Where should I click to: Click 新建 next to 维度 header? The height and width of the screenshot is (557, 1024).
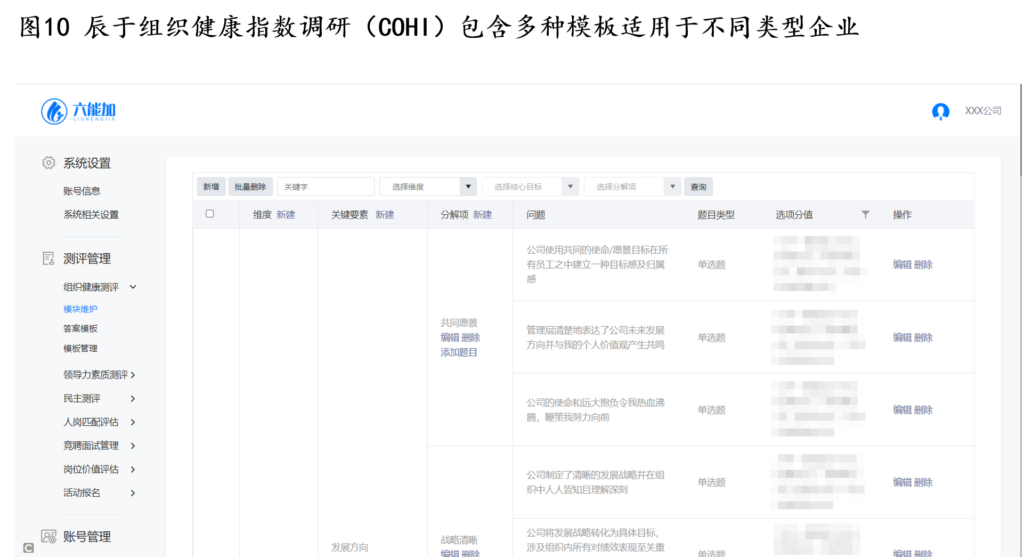(x=286, y=215)
